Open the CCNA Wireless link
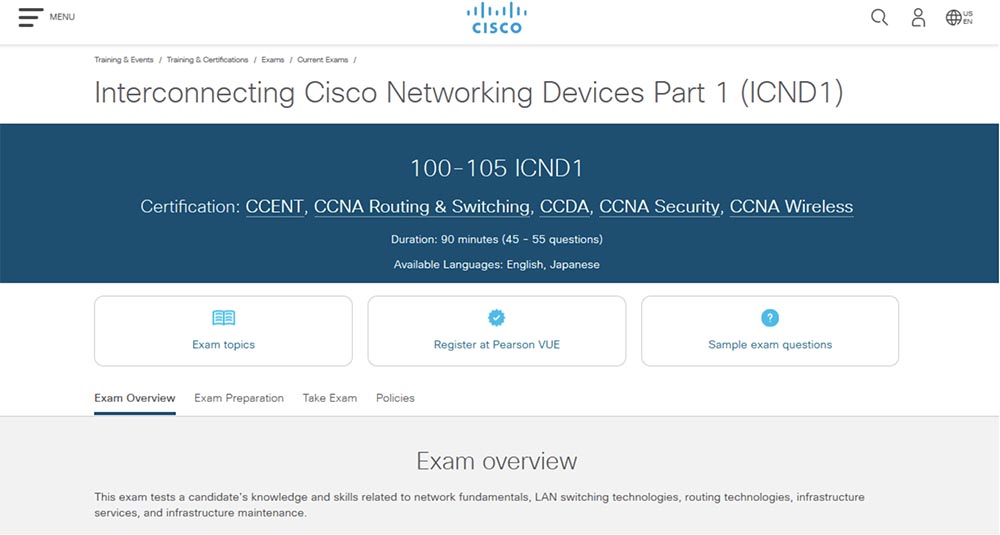 [x=791, y=207]
